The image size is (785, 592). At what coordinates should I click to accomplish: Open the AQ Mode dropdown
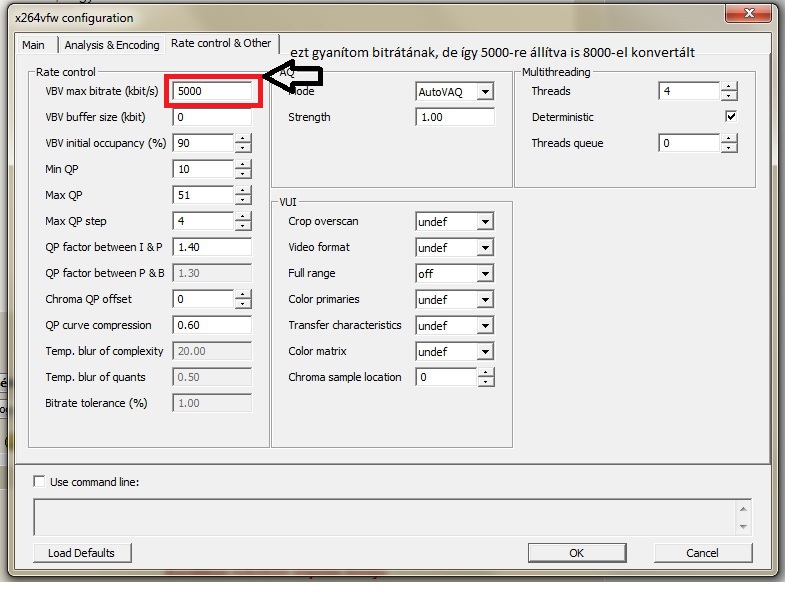(x=485, y=92)
